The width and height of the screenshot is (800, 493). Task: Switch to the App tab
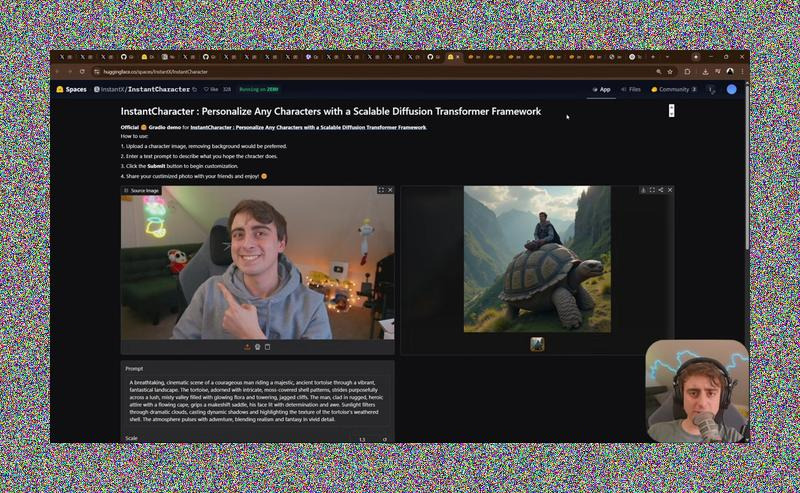(601, 89)
